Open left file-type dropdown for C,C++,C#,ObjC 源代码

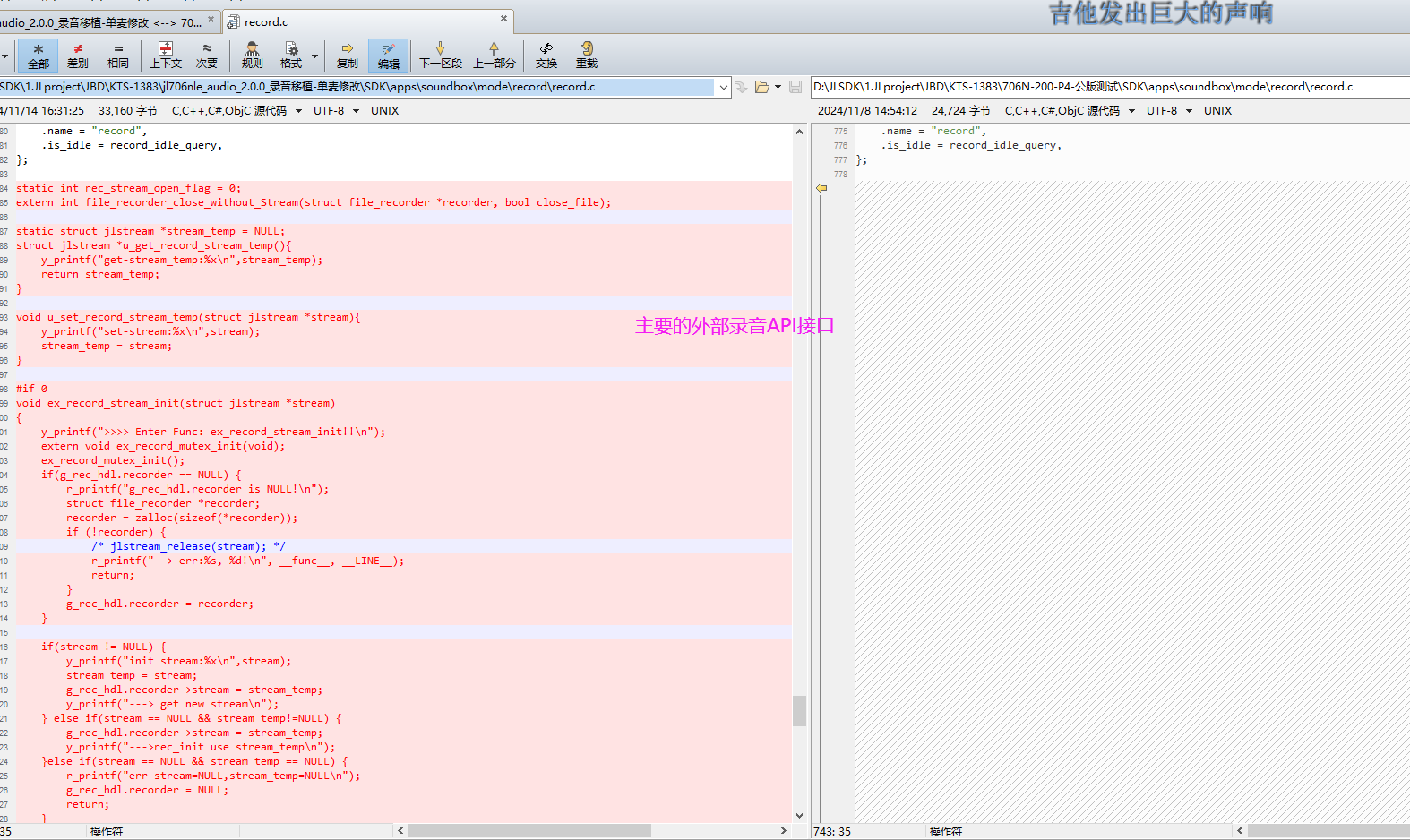pyautogui.click(x=298, y=111)
